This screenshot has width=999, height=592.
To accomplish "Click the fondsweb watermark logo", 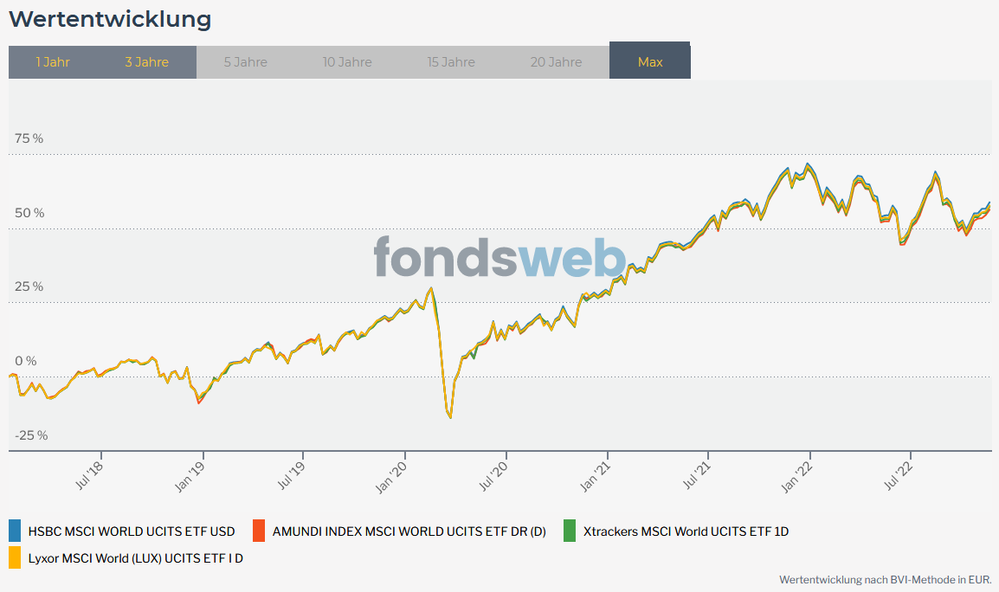I will click(x=500, y=257).
